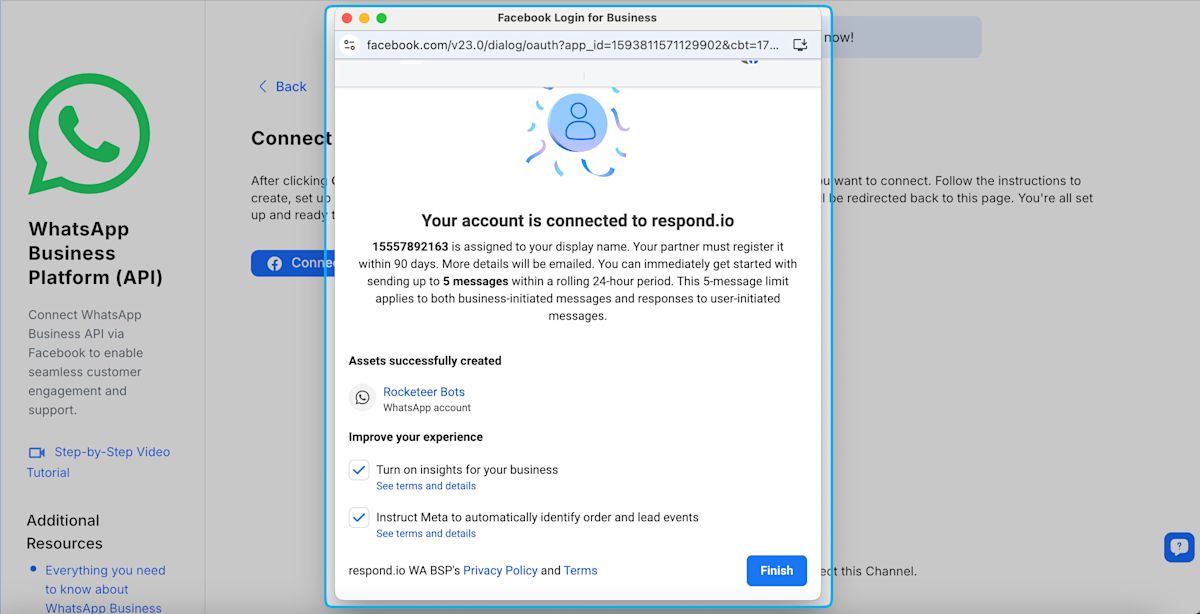Click the user avatar celebration graphic
Viewport: 1200px width, 614px height.
(x=578, y=123)
